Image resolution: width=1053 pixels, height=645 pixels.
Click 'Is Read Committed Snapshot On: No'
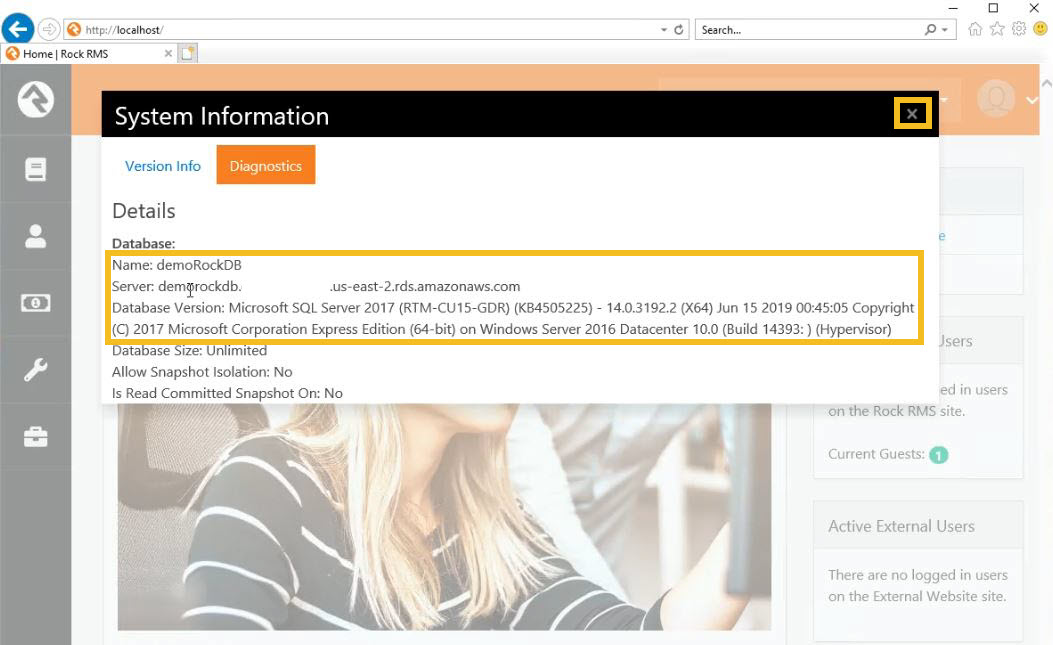(x=227, y=393)
